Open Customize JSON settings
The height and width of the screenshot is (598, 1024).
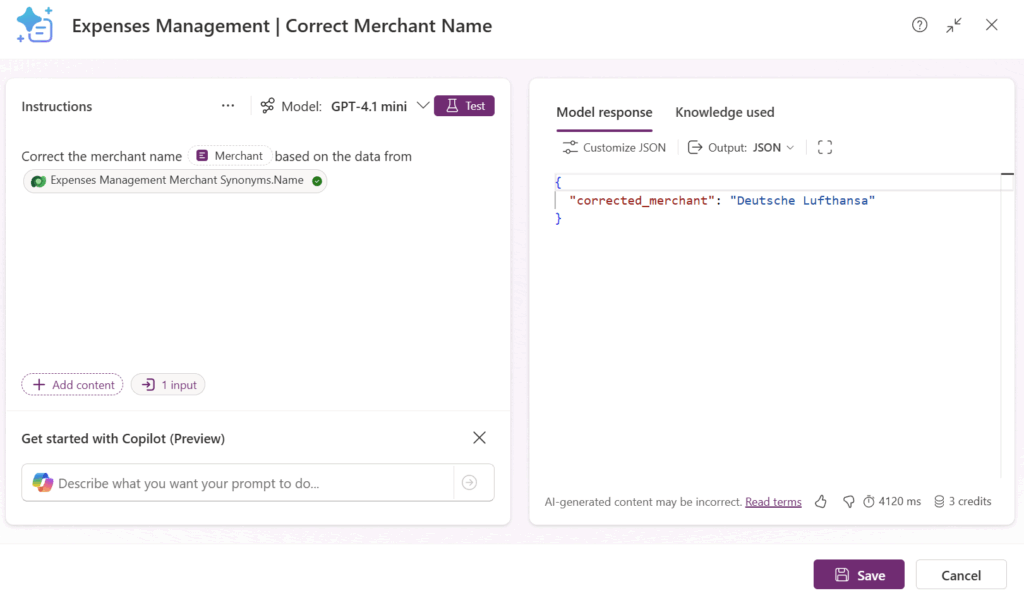click(614, 147)
